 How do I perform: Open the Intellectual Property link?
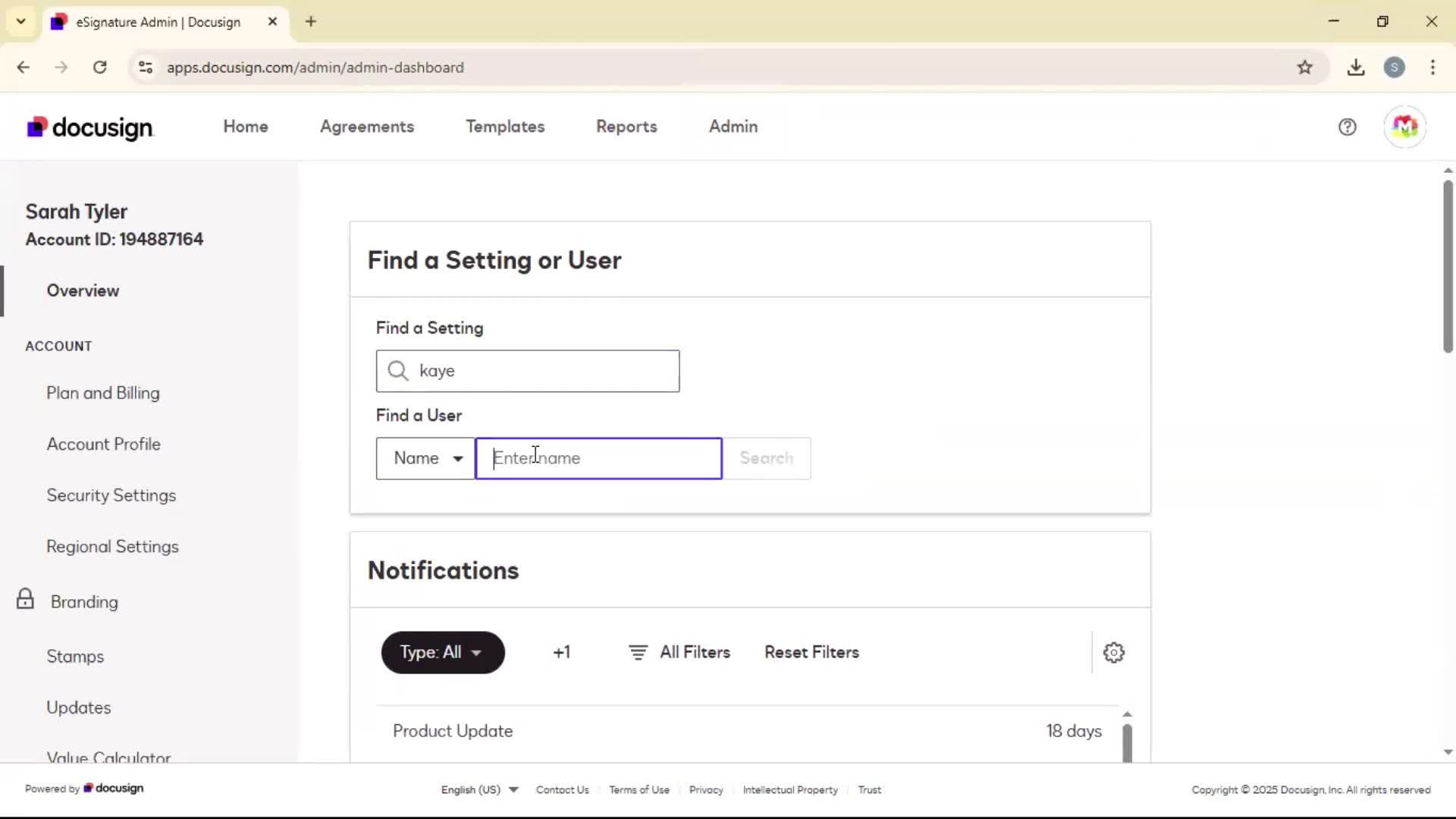(790, 789)
